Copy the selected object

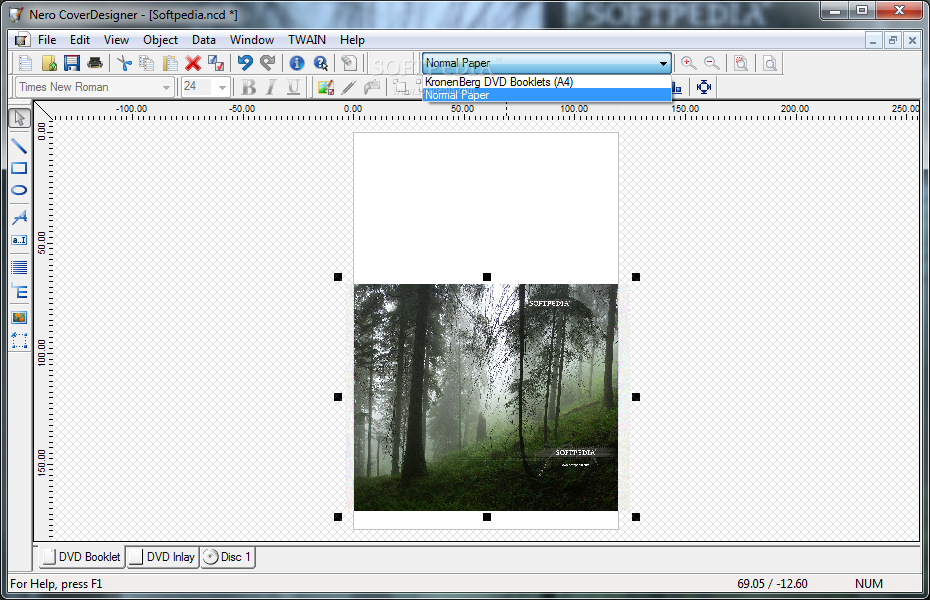[146, 63]
